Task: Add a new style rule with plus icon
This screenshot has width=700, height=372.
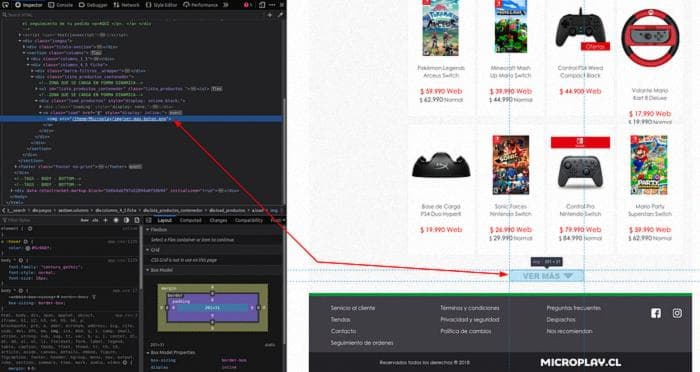Action: point(106,220)
